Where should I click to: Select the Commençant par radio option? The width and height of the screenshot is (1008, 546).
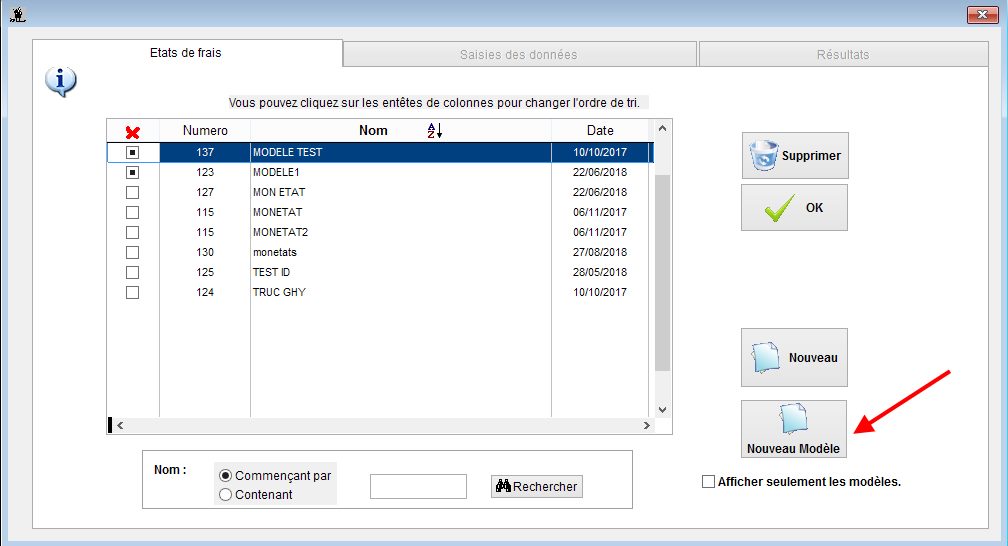pos(225,475)
